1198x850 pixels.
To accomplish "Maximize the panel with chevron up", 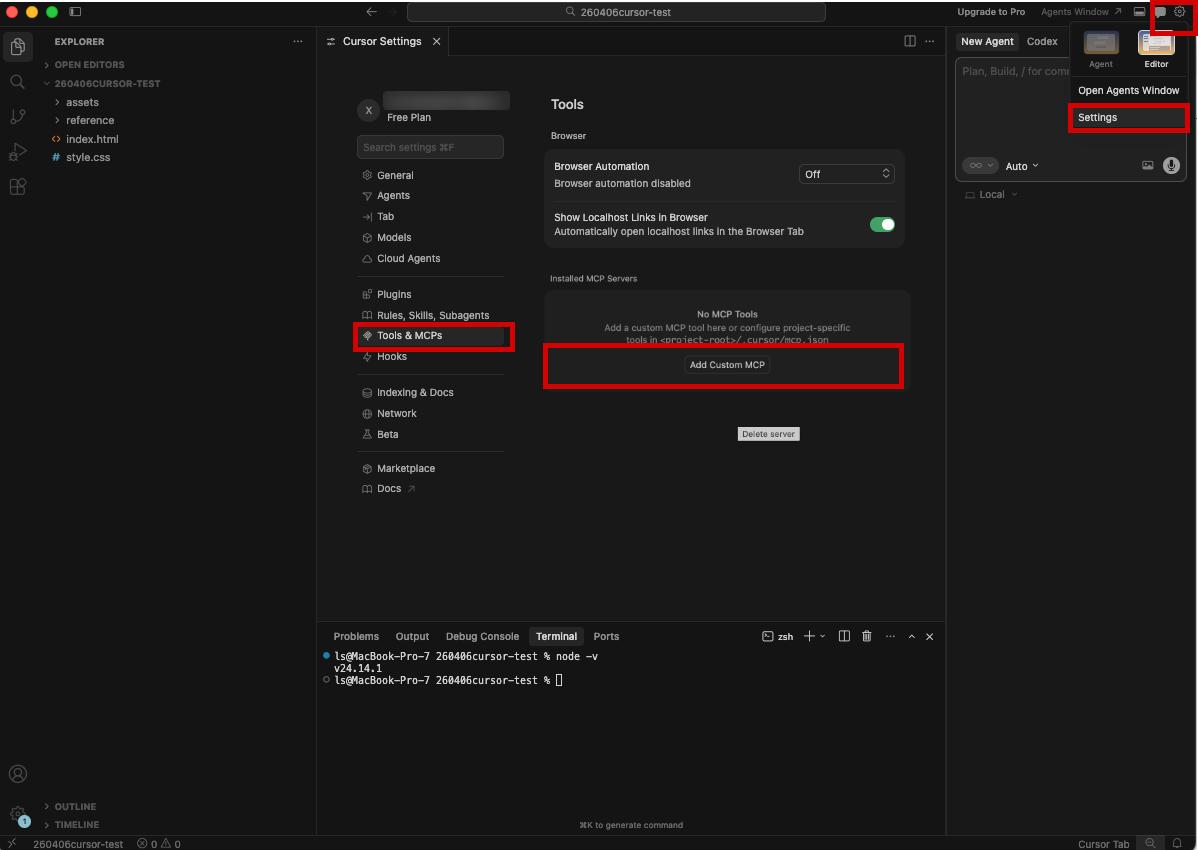I will tap(911, 636).
